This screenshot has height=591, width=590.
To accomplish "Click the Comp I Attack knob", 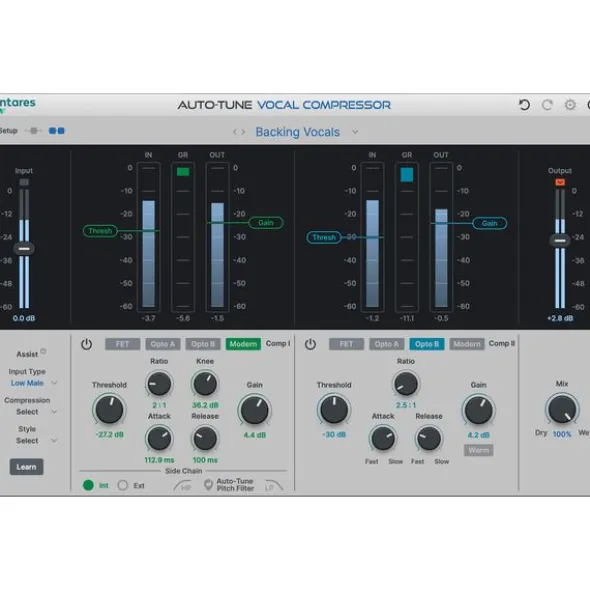I will [x=159, y=438].
